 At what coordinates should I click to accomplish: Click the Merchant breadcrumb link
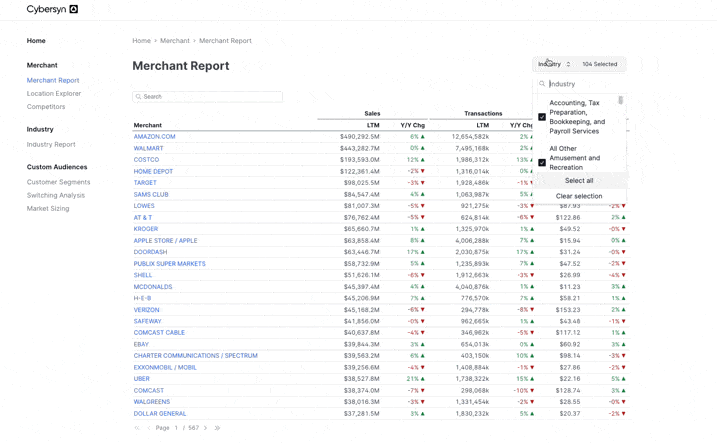pyautogui.click(x=175, y=41)
